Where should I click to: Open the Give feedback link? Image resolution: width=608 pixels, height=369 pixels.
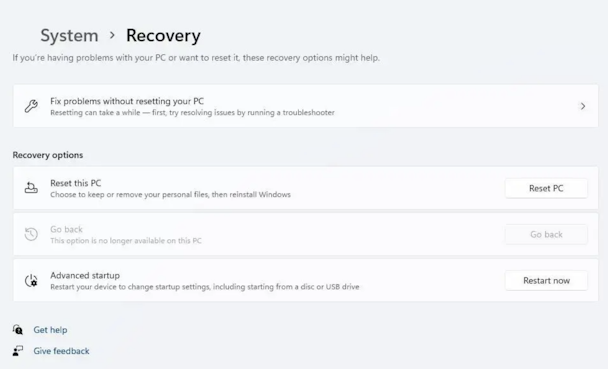pos(61,351)
